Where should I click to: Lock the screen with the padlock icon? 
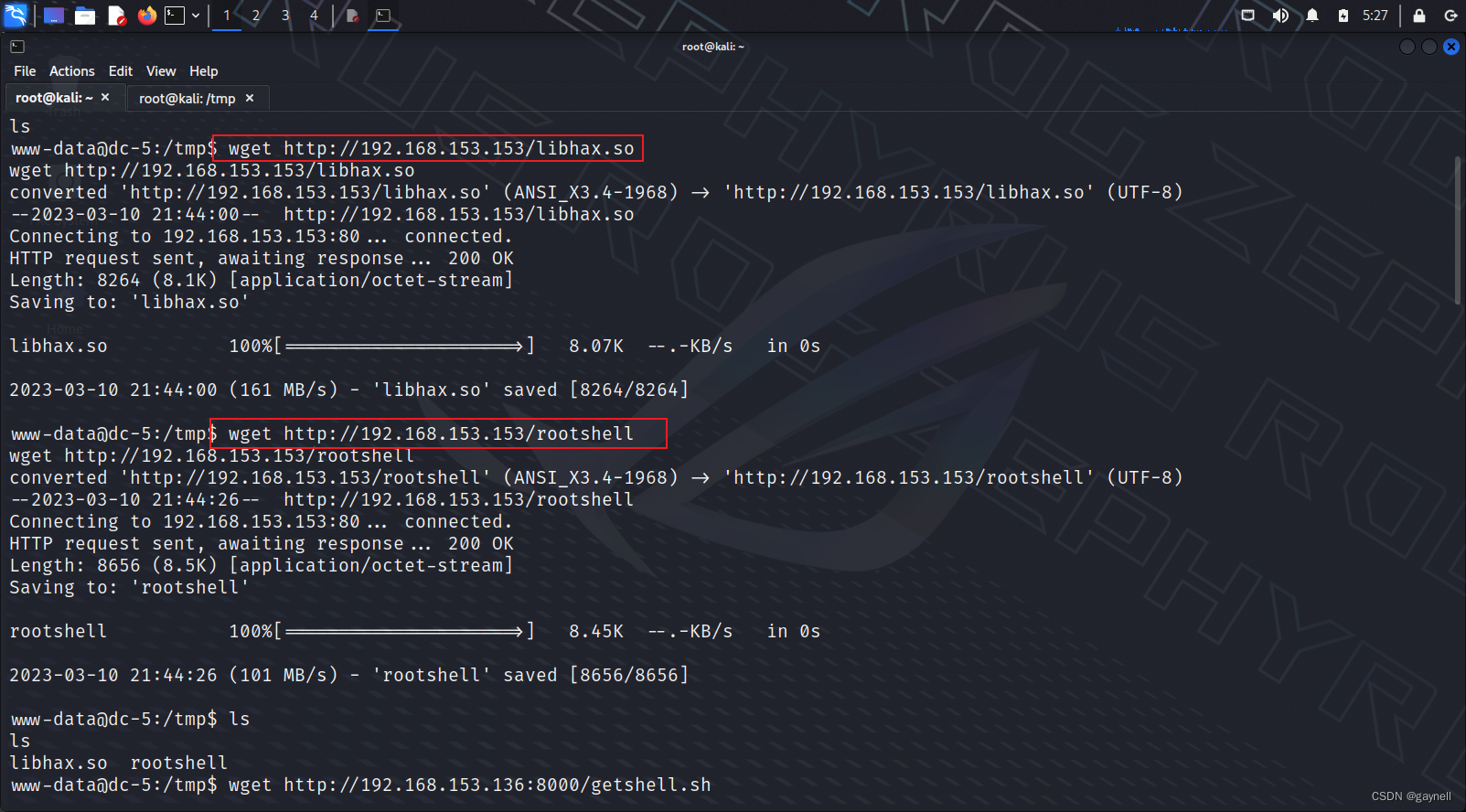1419,16
